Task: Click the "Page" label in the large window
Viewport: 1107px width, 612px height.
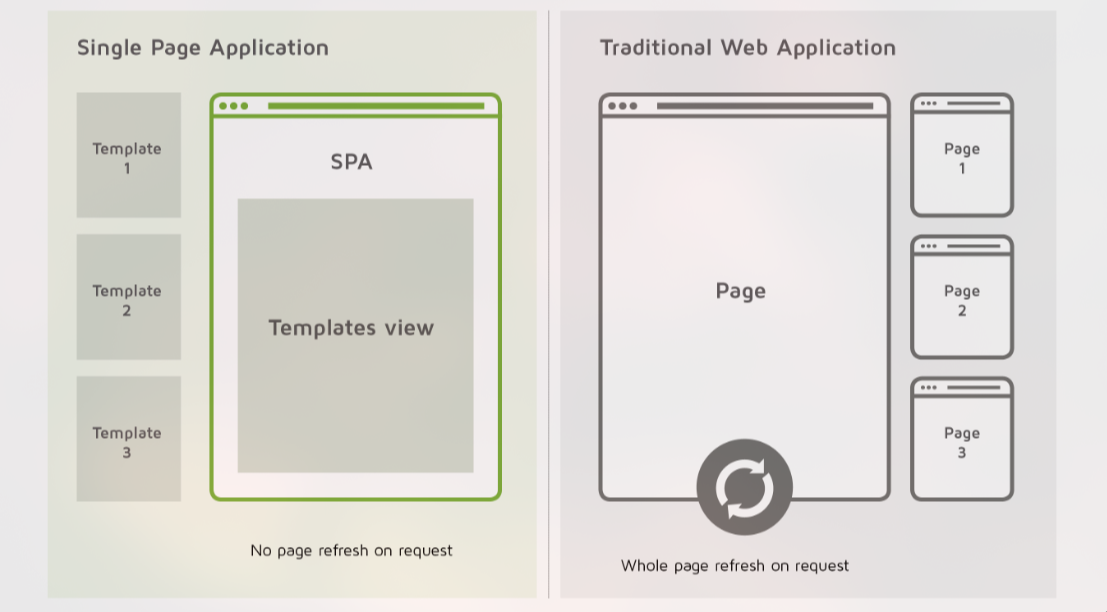Action: (x=740, y=291)
